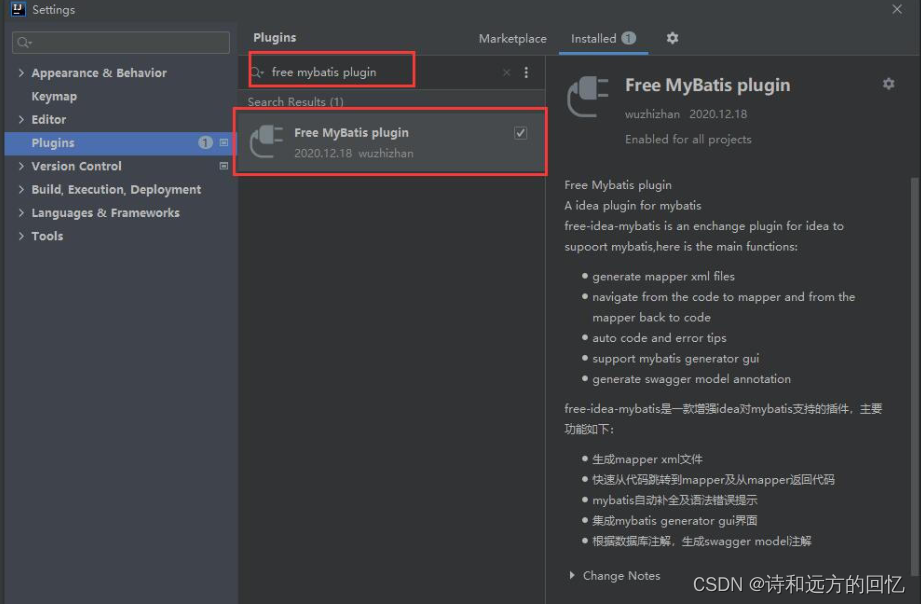Click 'support mybatis generator gui' bullet text
Image resolution: width=921 pixels, height=604 pixels.
pyautogui.click(x=675, y=358)
